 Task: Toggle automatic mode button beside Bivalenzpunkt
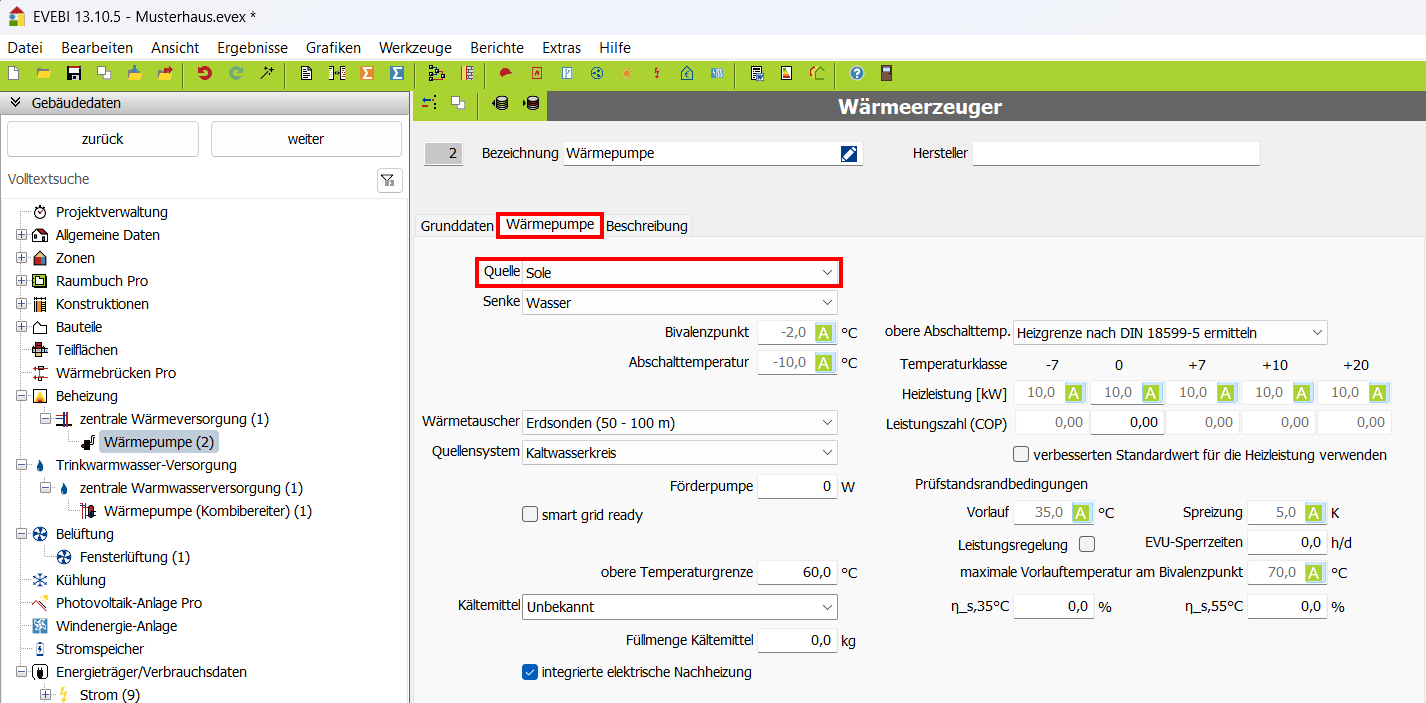pyautogui.click(x=823, y=333)
